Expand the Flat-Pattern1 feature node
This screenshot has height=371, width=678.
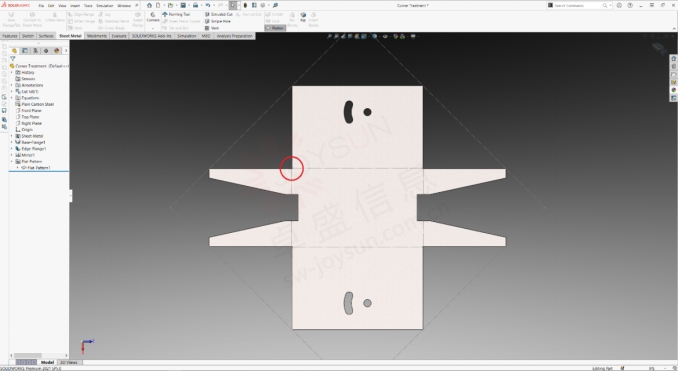point(18,167)
